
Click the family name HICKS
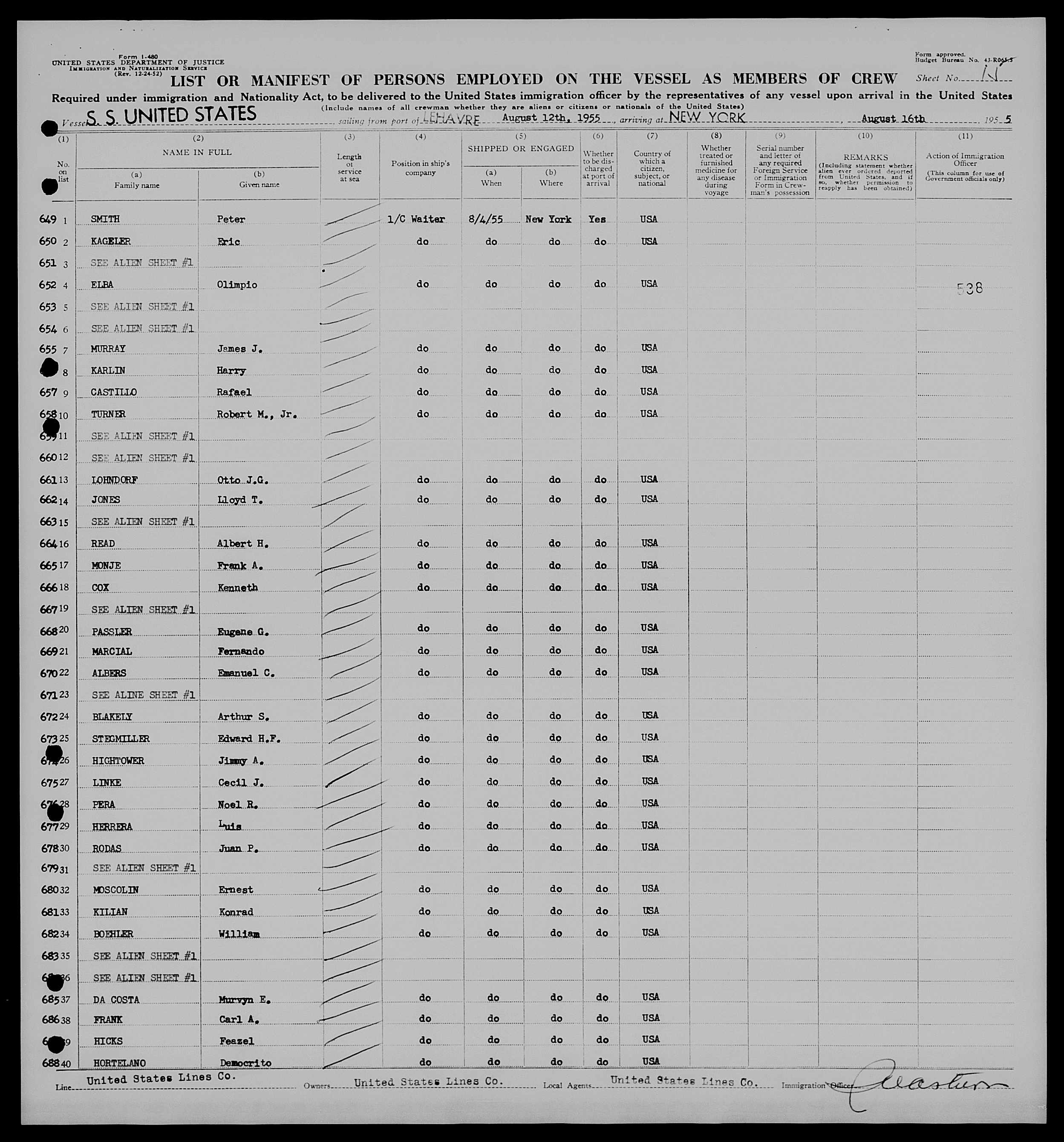[x=107, y=1041]
